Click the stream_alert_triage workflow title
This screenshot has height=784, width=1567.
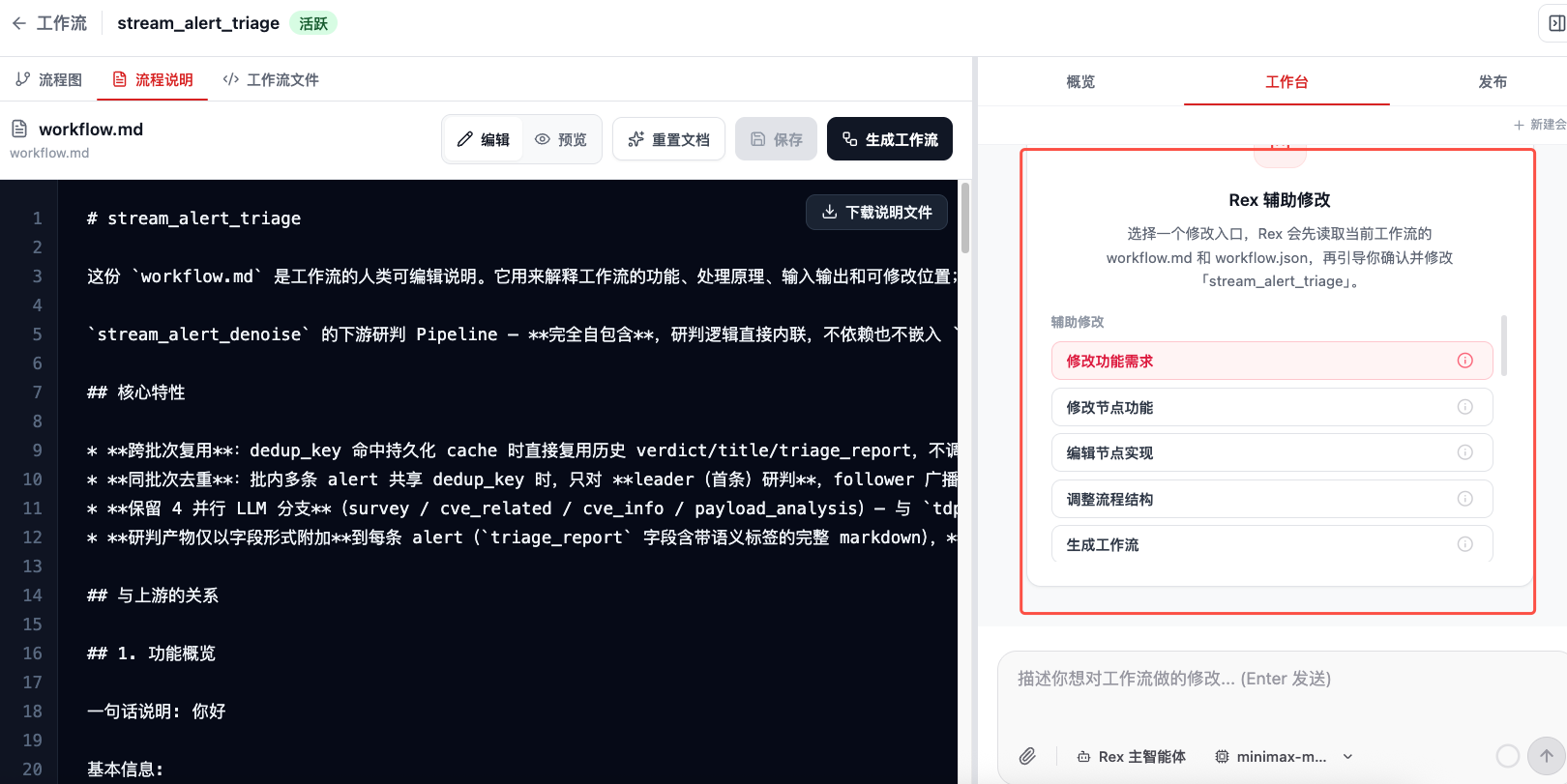198,23
